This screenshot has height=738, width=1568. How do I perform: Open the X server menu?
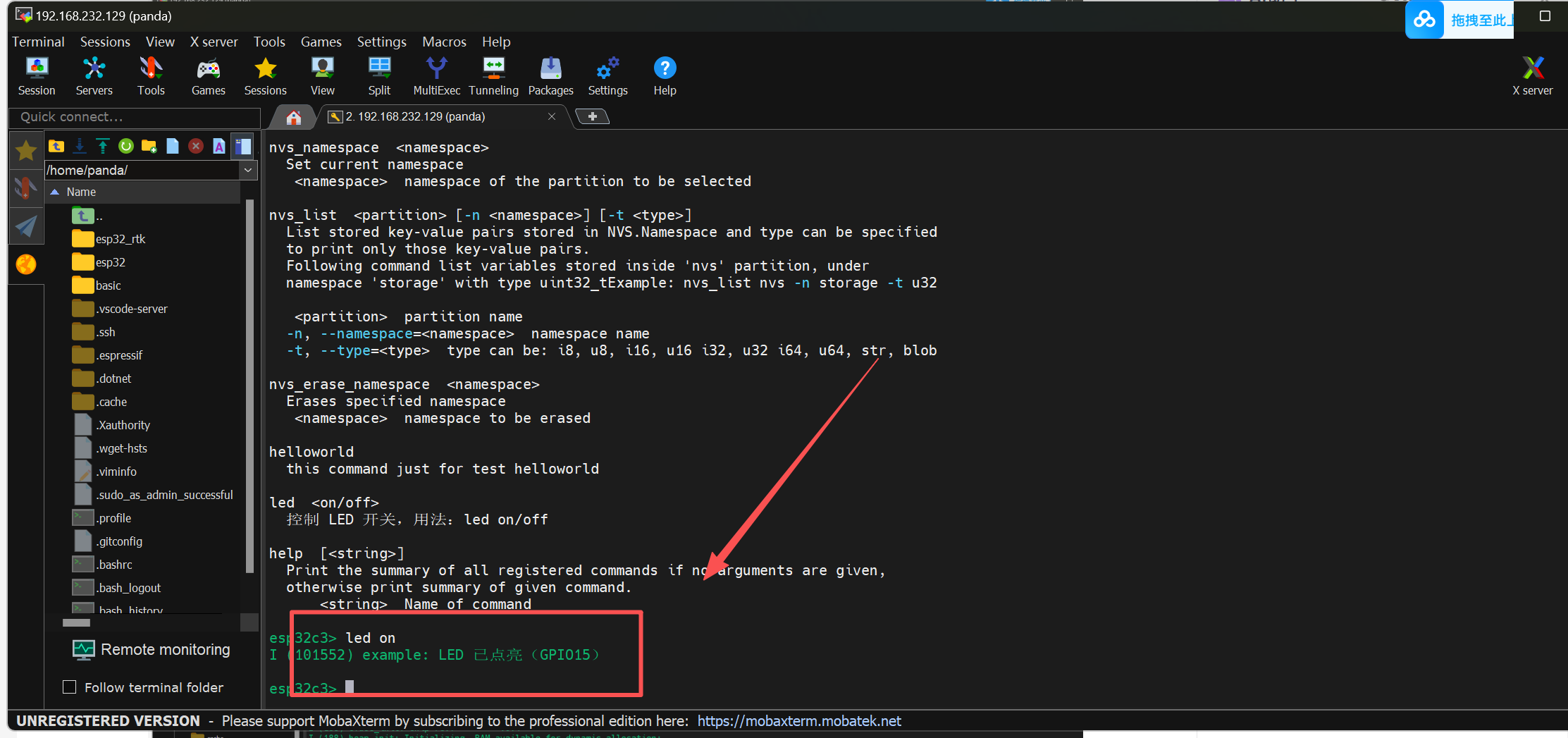[x=214, y=42]
